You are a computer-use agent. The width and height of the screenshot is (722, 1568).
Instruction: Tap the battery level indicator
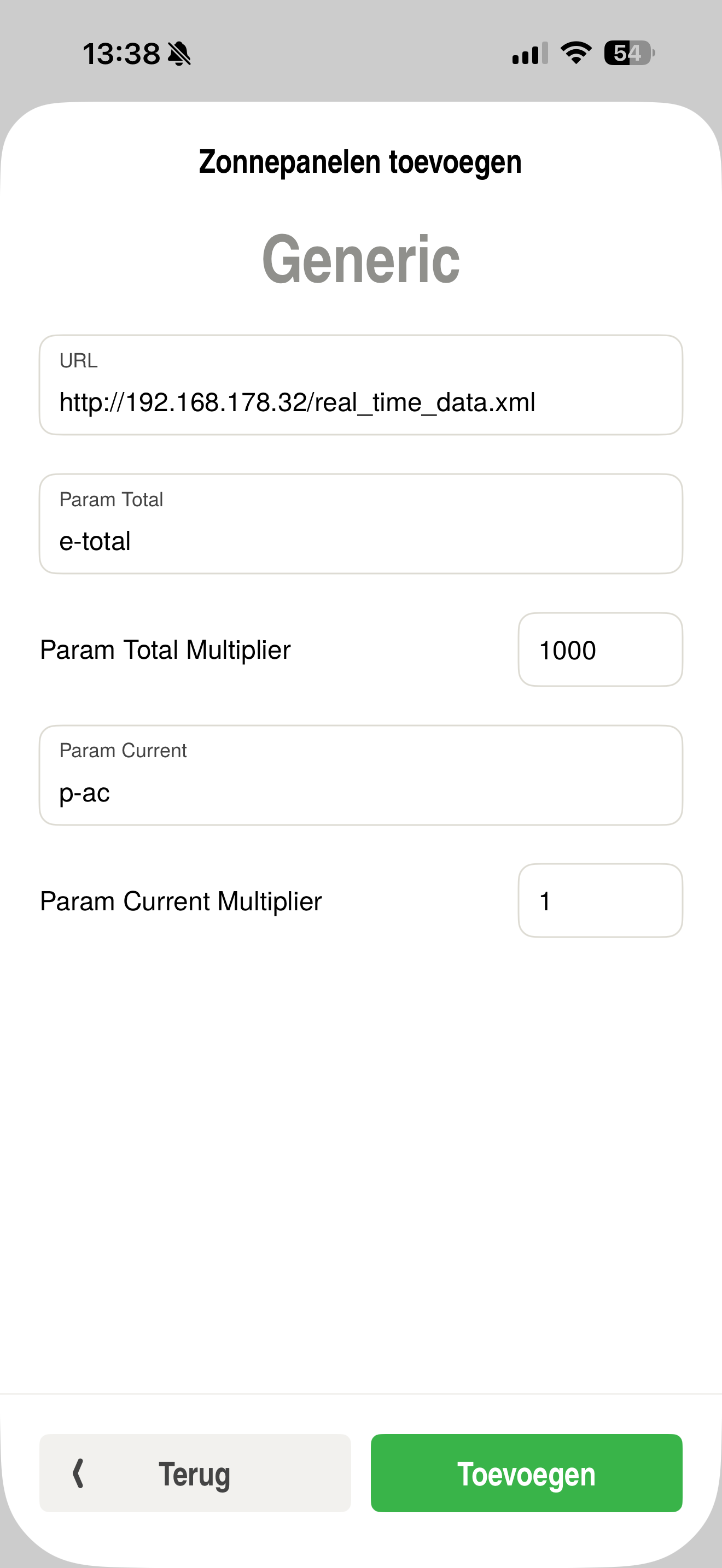[629, 53]
